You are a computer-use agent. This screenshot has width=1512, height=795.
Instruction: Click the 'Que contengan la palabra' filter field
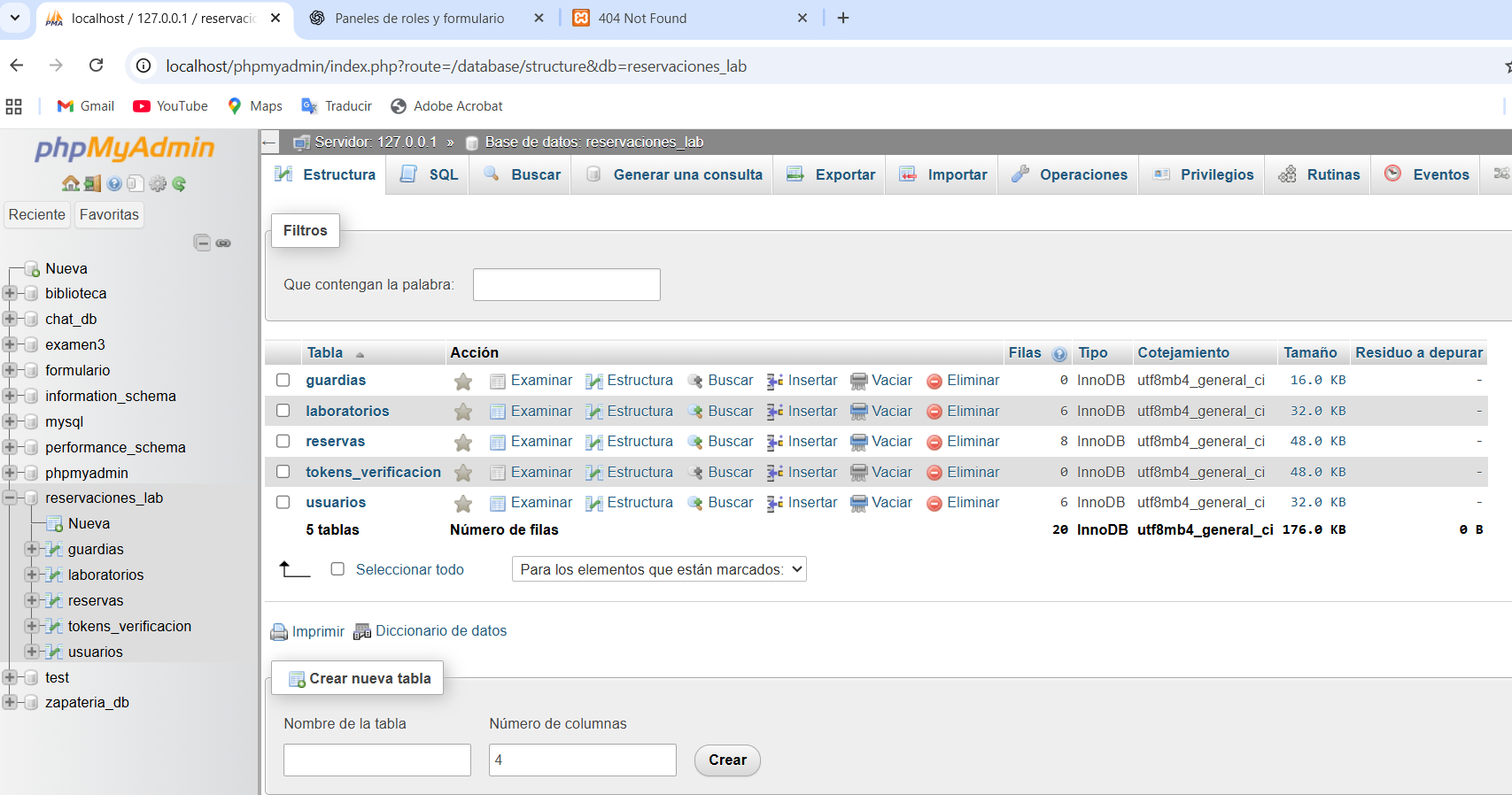point(566,284)
